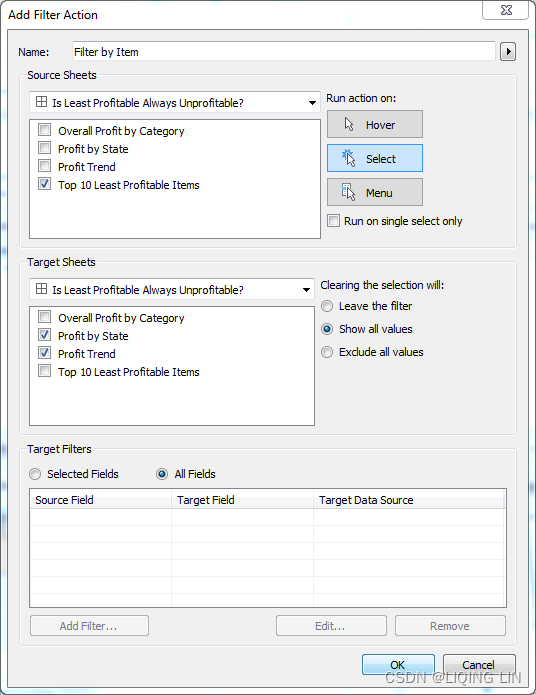
Task: Open the Source Sheets dashboard dropdown
Action: click(x=175, y=102)
